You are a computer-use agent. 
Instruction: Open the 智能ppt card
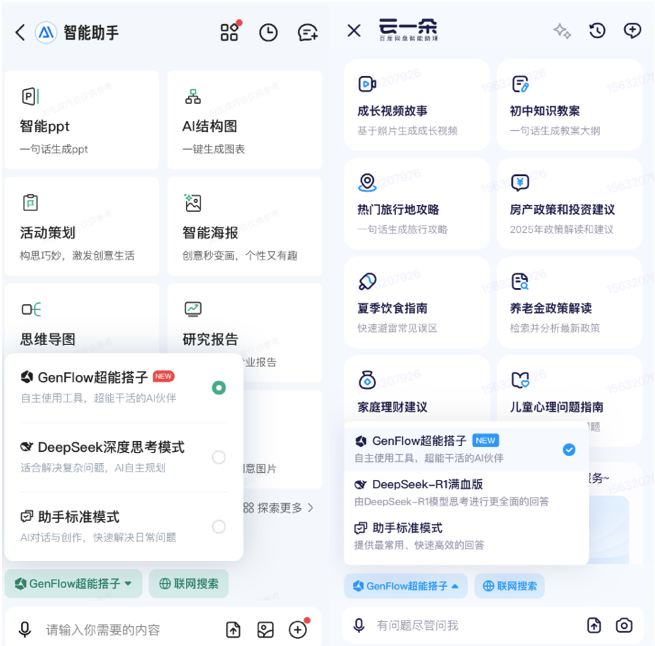point(82,120)
